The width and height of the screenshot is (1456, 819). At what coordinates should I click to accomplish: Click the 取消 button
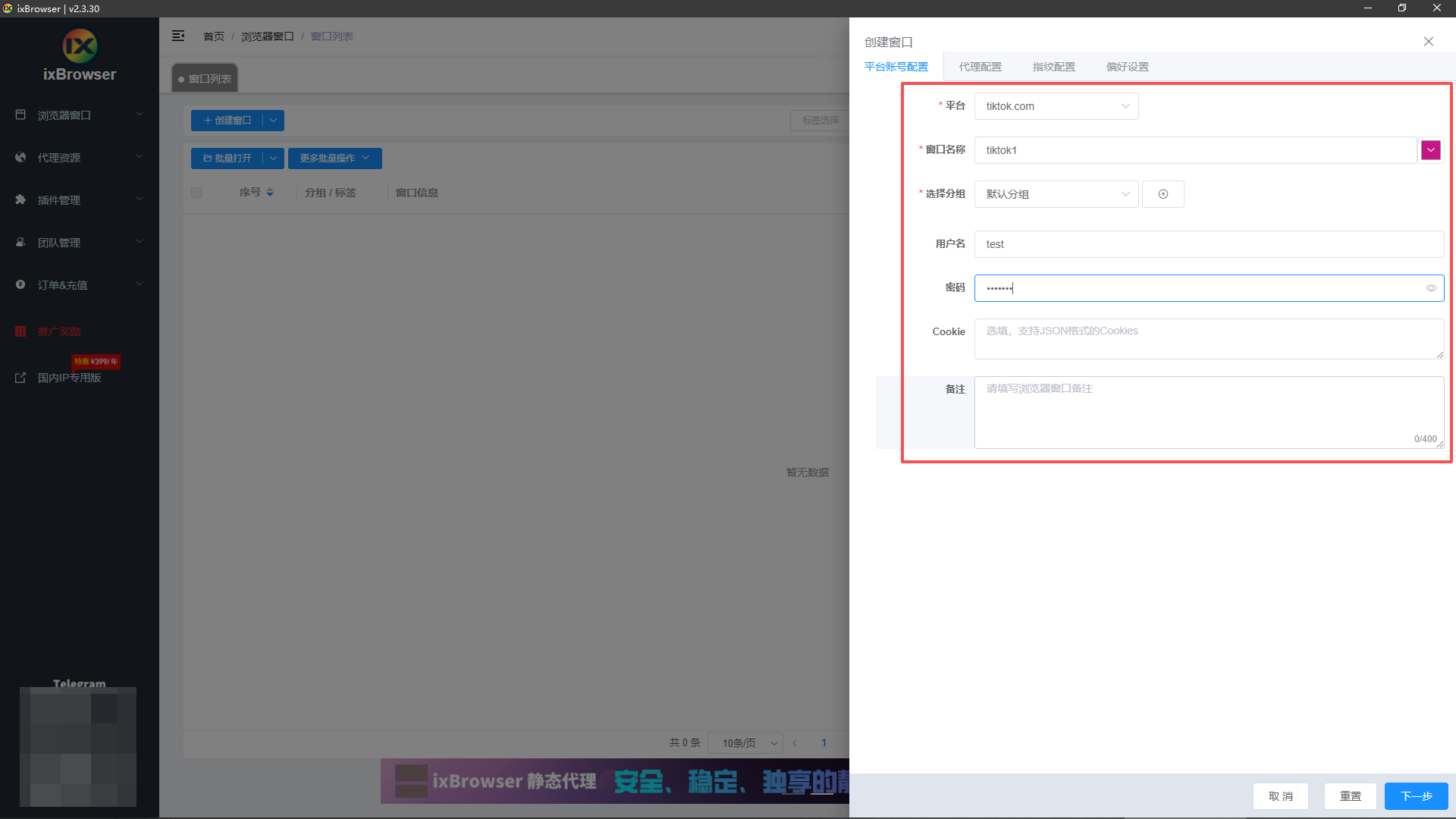pos(1280,796)
